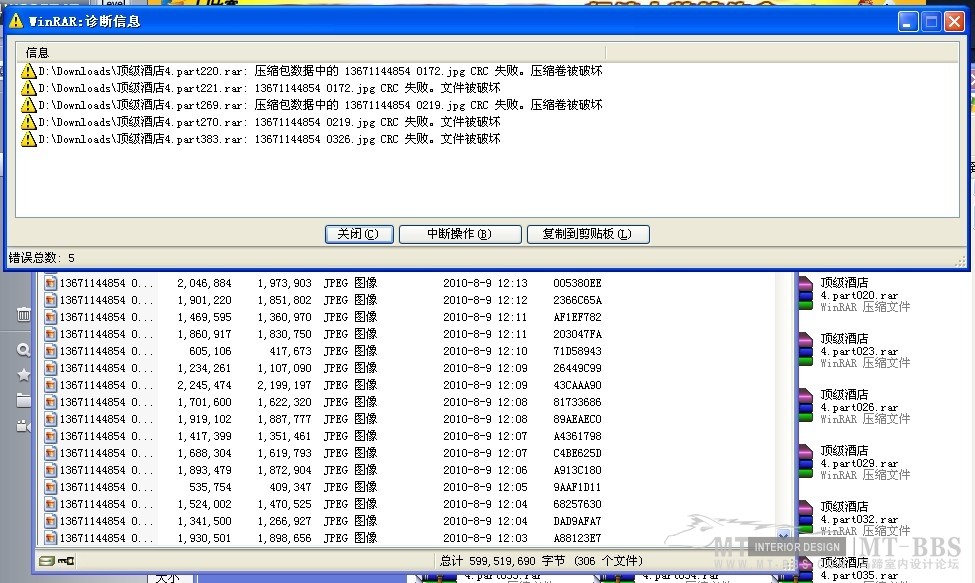This screenshot has height=583, width=975.
Task: Select file row with CRC 89AEAEC0
Action: 323,420
